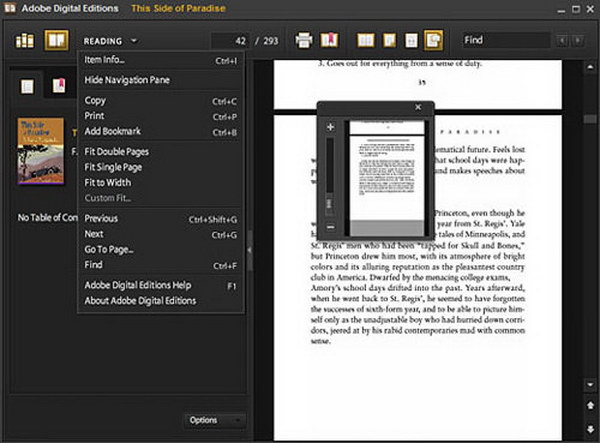Click the Find search field
The height and width of the screenshot is (443, 600).
[x=506, y=40]
